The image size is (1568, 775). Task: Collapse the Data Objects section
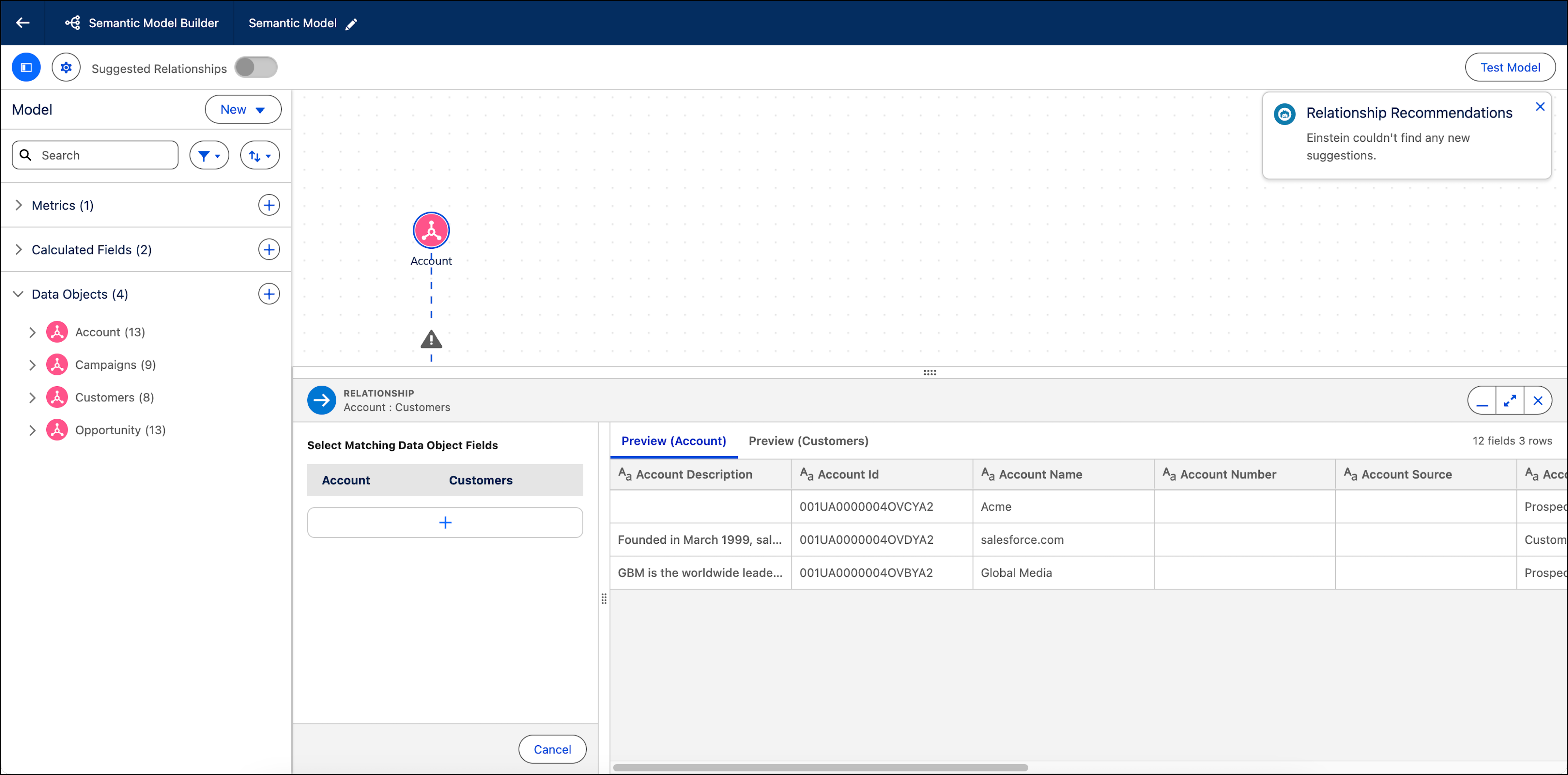point(18,294)
